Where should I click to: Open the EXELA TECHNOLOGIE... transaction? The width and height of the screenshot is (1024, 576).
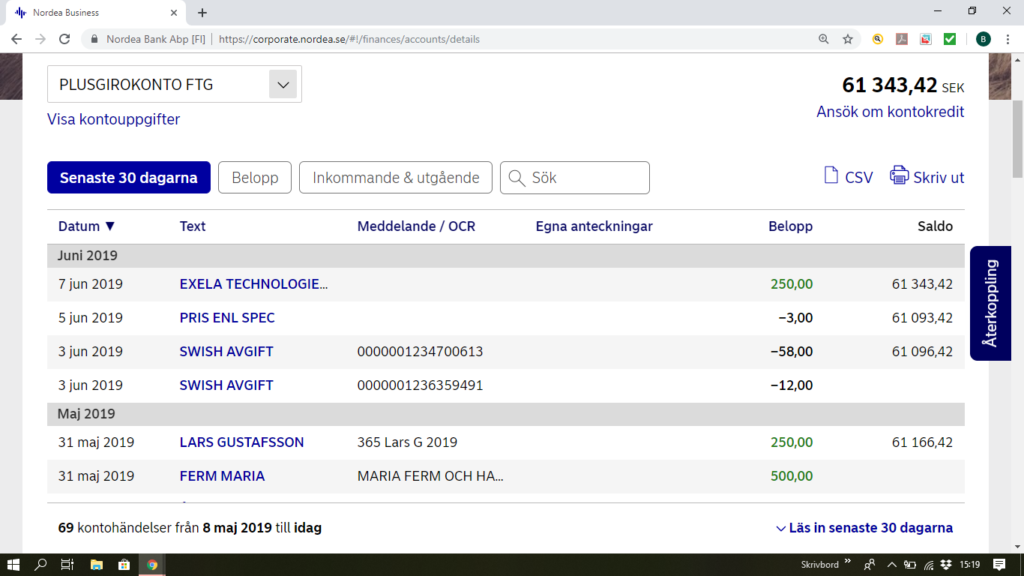(x=253, y=284)
